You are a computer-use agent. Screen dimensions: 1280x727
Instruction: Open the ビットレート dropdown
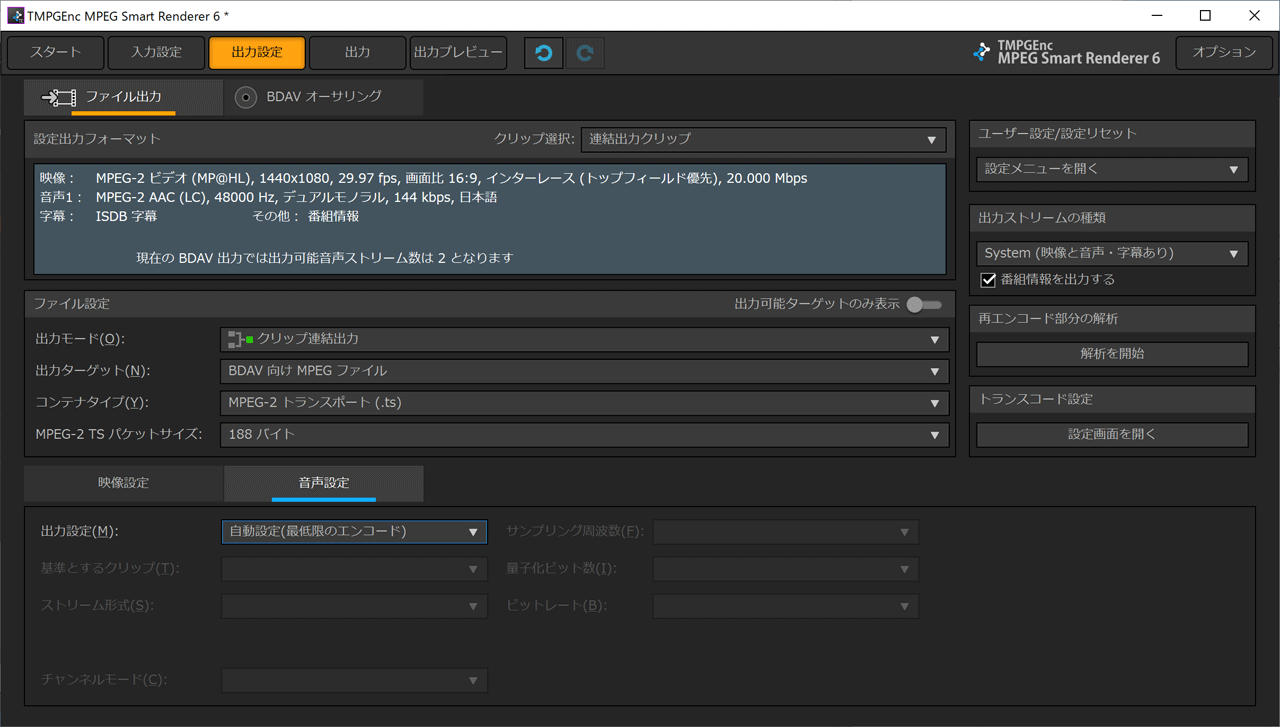(786, 606)
